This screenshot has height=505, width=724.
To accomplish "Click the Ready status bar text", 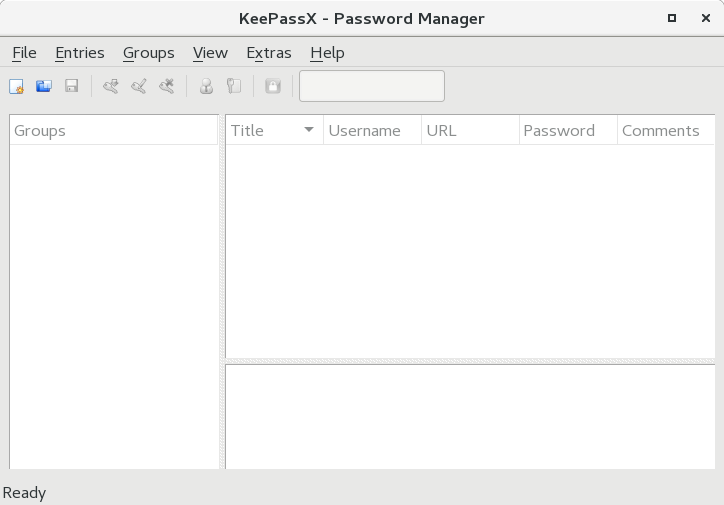I will pos(24,493).
